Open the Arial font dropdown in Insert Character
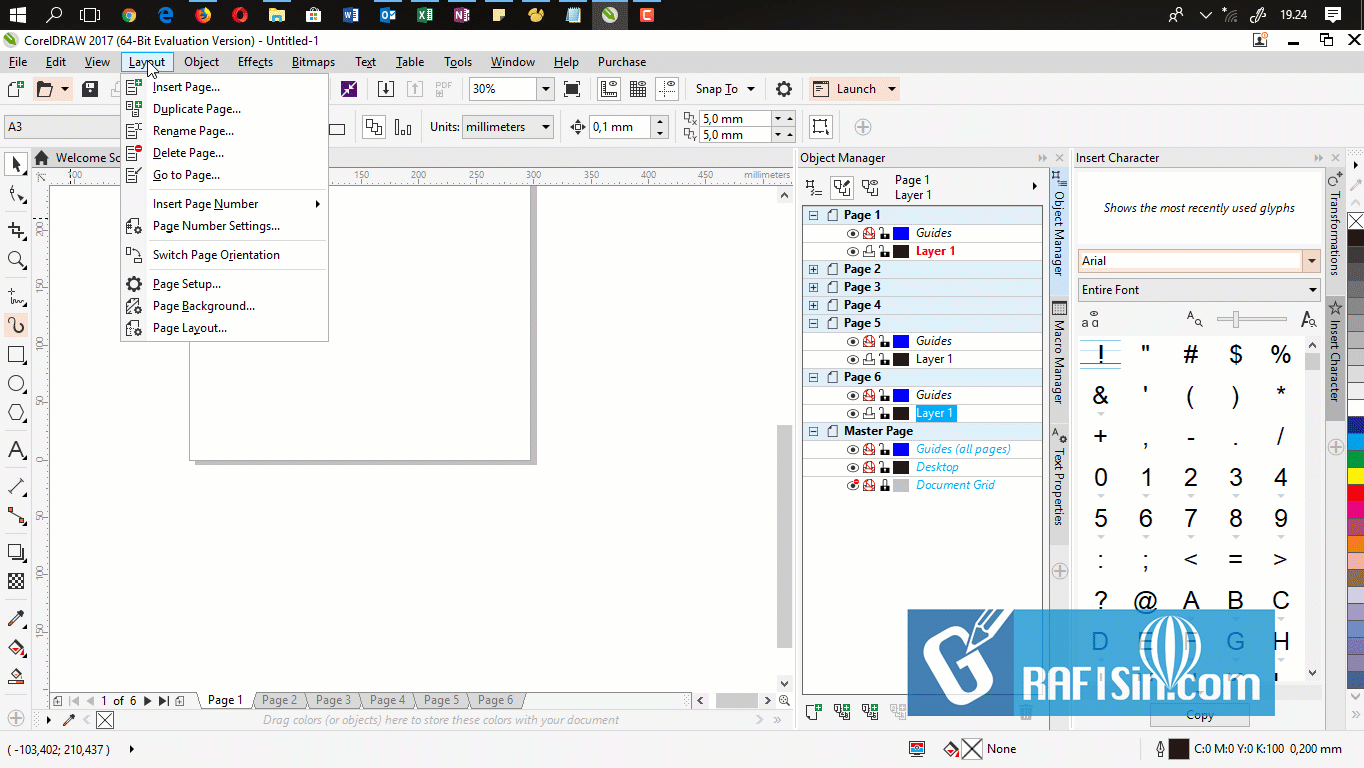 [1311, 261]
